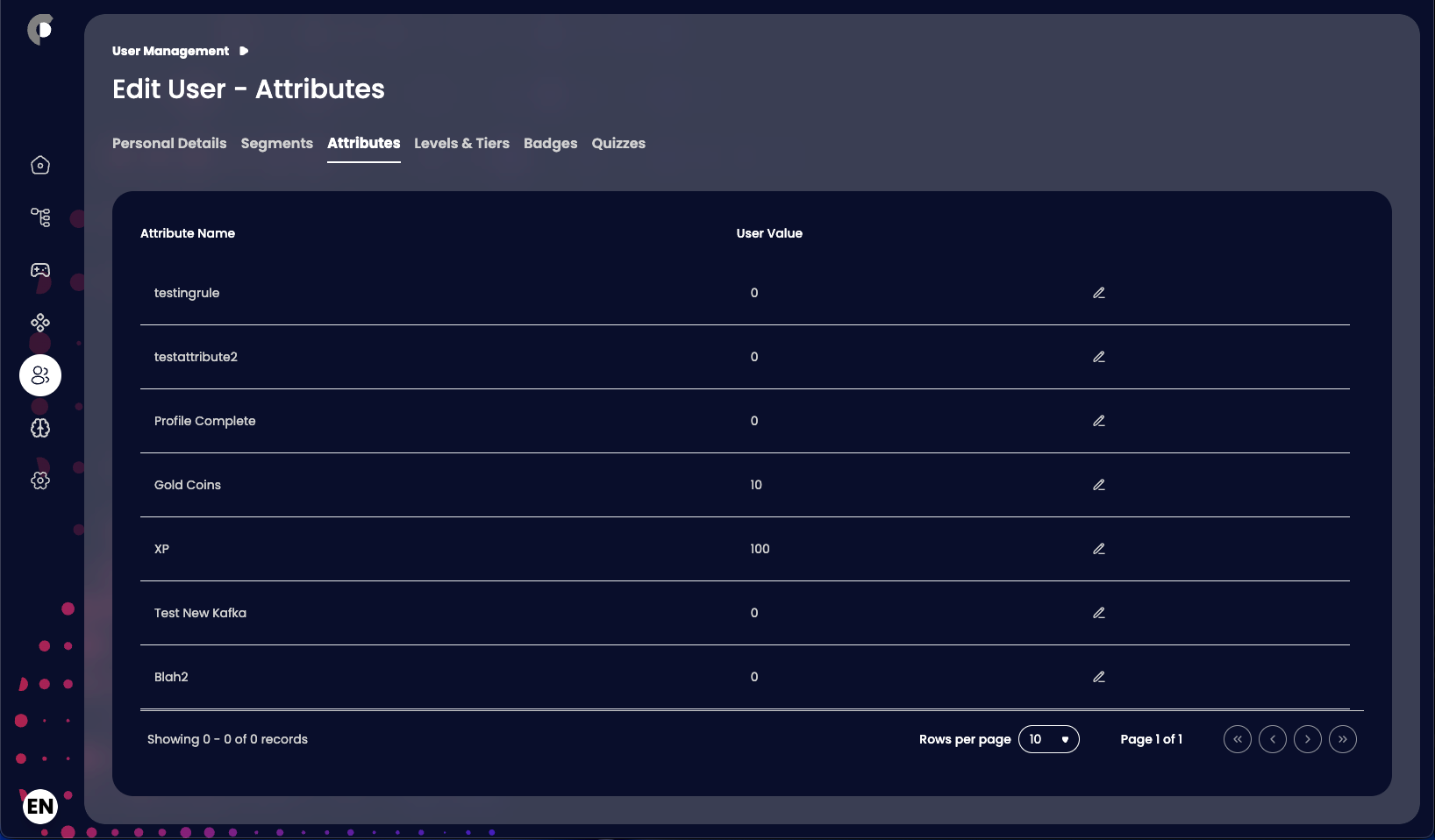This screenshot has height=840, width=1435.
Task: Jump to the last page with double-arrow button
Action: [1343, 739]
